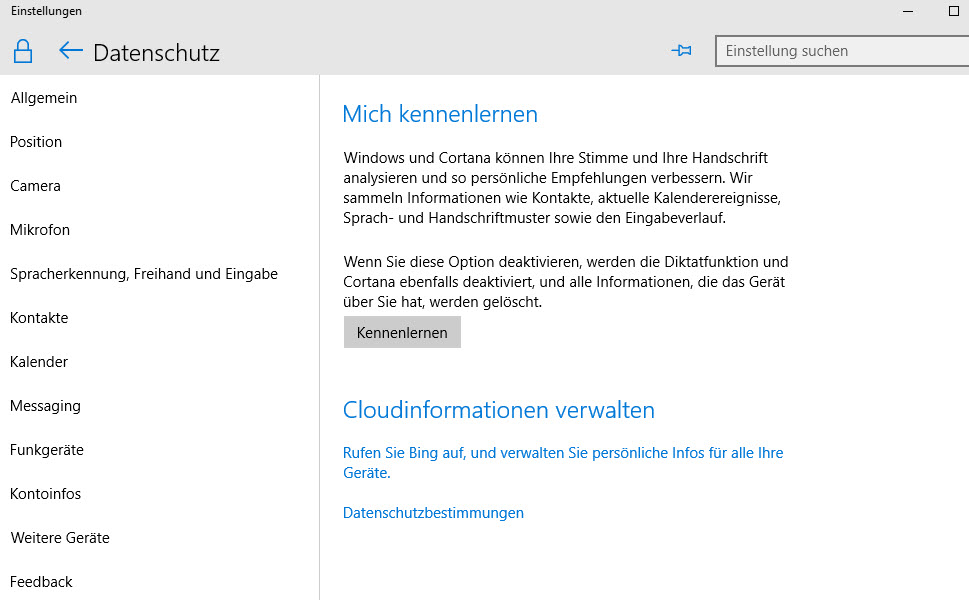Screen dimensions: 969x600
Task: Open the Datenschutzbestimmungen link
Action: click(433, 513)
